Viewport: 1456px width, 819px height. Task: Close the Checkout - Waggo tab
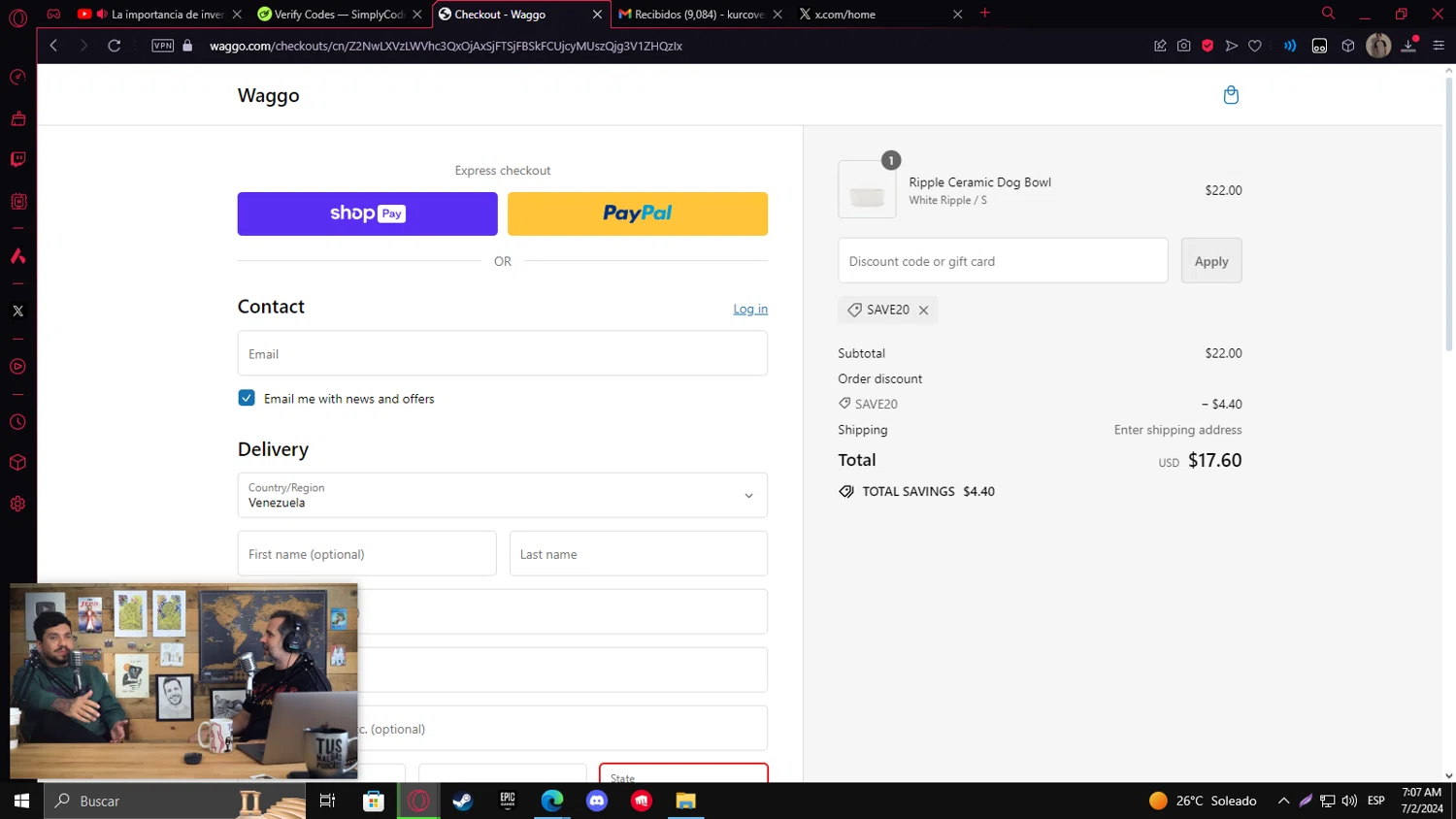(597, 15)
